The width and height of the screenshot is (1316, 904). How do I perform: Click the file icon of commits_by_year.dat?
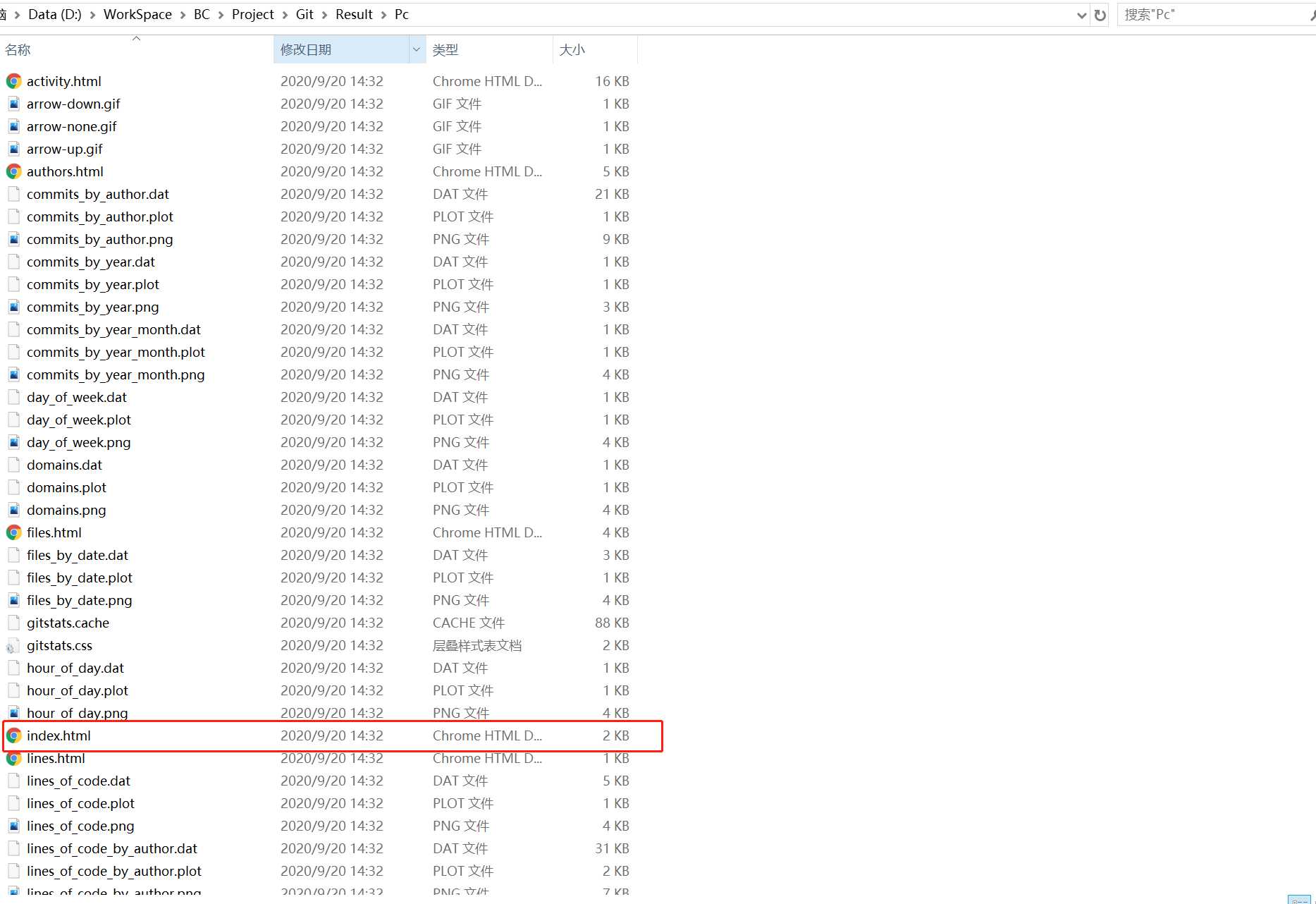(x=13, y=262)
